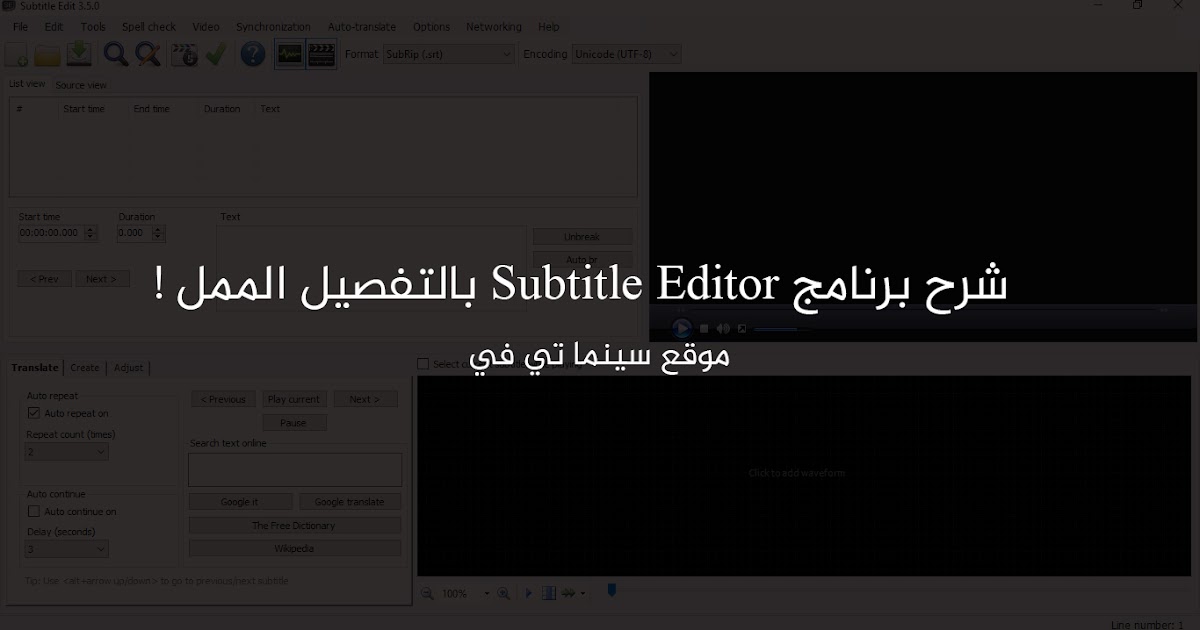This screenshot has width=1200, height=630.
Task: Adjust the video player volume slider
Action: pos(783,328)
